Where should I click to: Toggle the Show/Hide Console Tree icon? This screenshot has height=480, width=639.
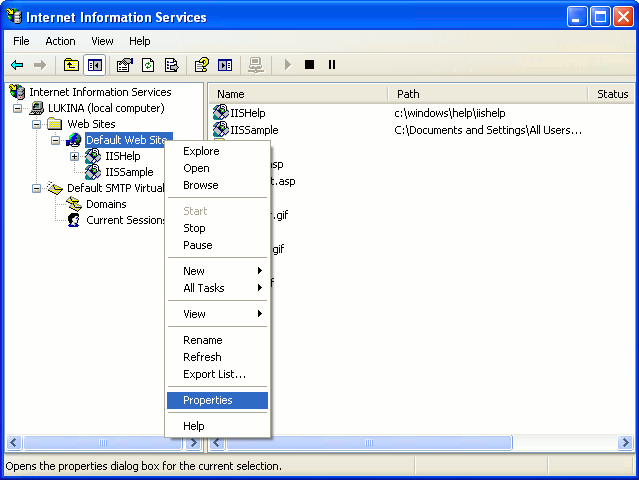pyautogui.click(x=95, y=65)
